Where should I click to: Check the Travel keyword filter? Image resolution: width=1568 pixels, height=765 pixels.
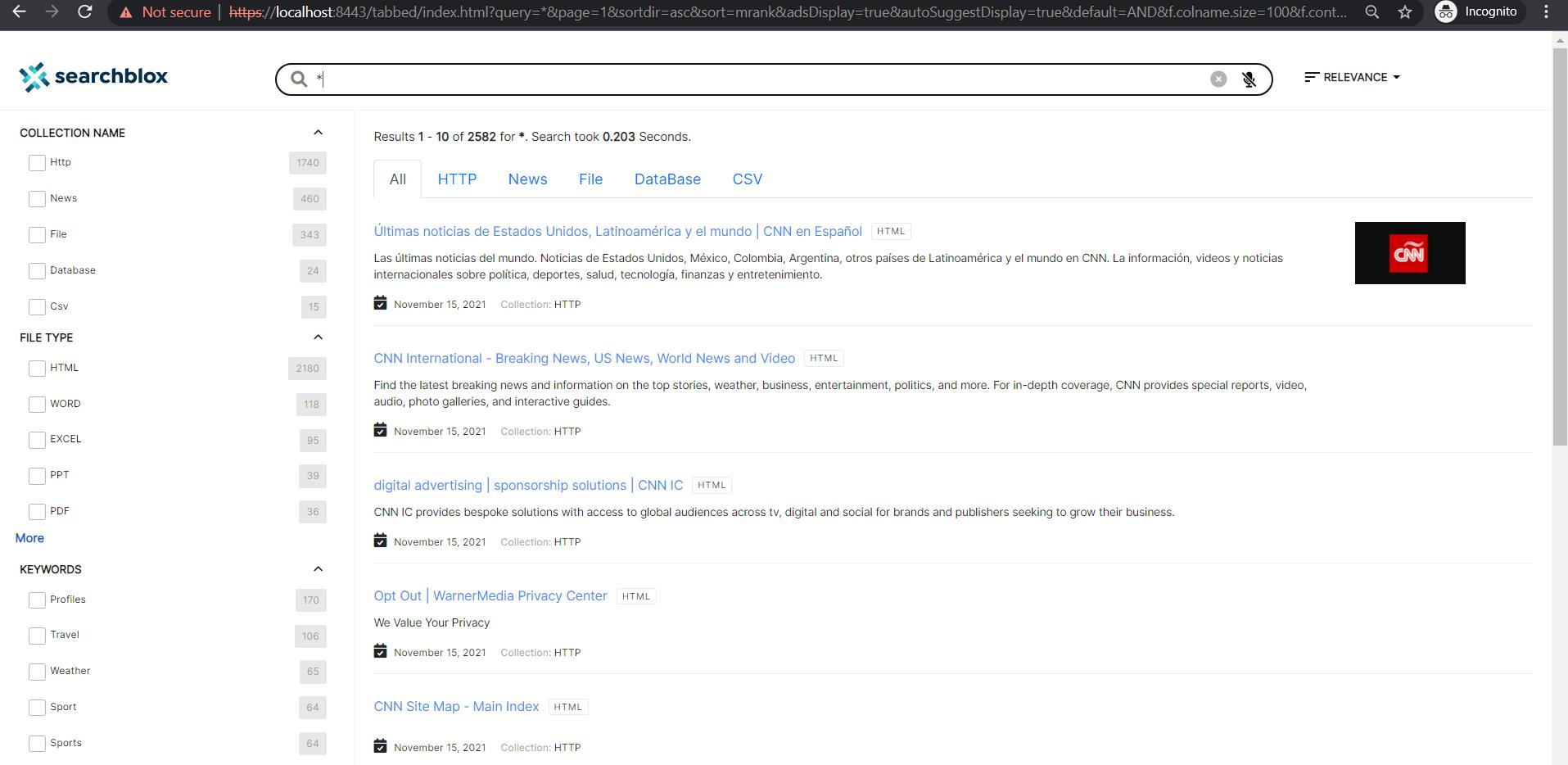[37, 636]
